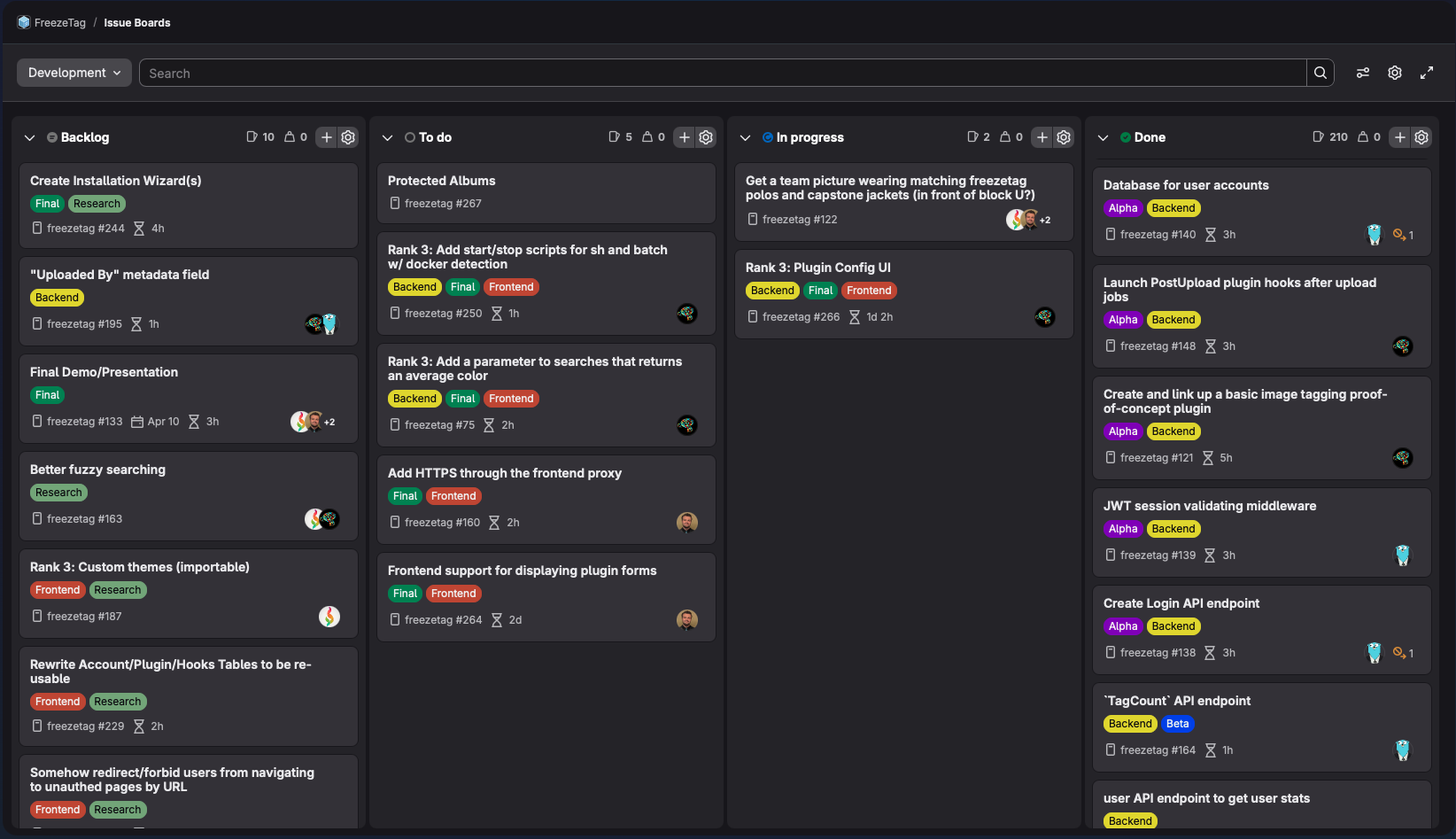Click the FreezeTag project logo icon
1456x839 pixels.
[x=22, y=22]
